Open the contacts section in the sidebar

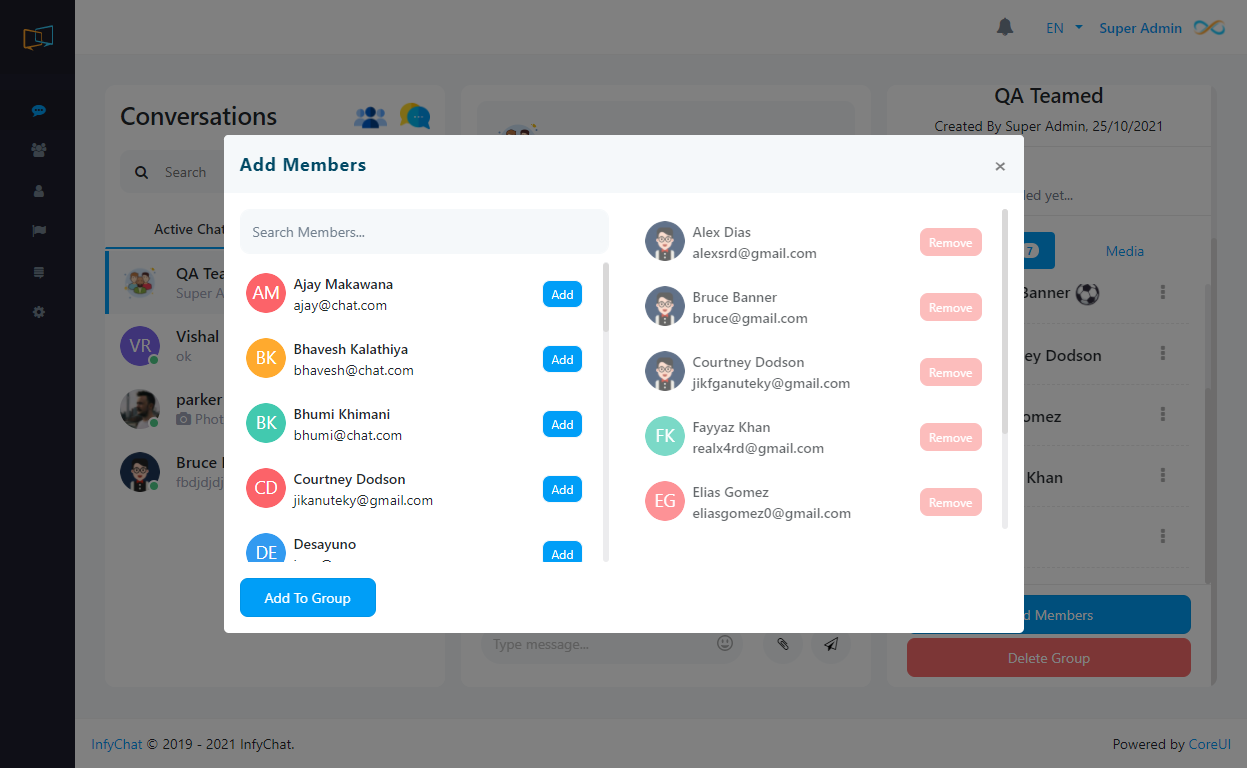pyautogui.click(x=38, y=190)
